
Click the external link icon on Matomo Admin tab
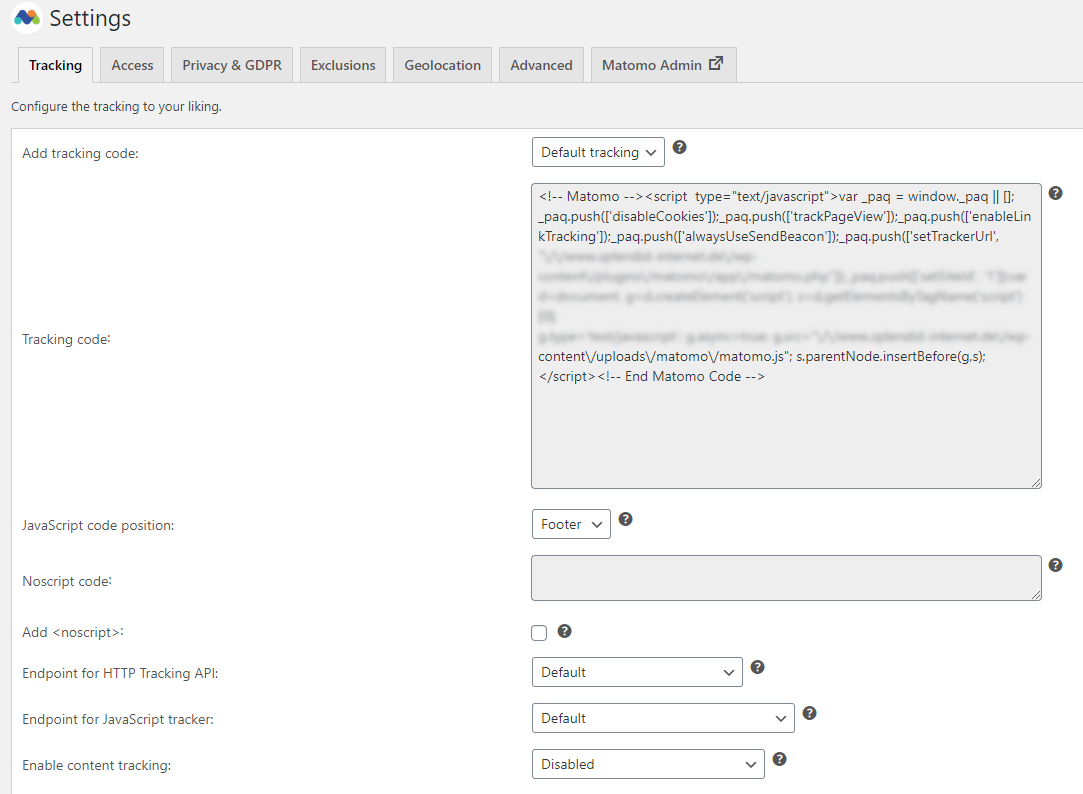716,64
